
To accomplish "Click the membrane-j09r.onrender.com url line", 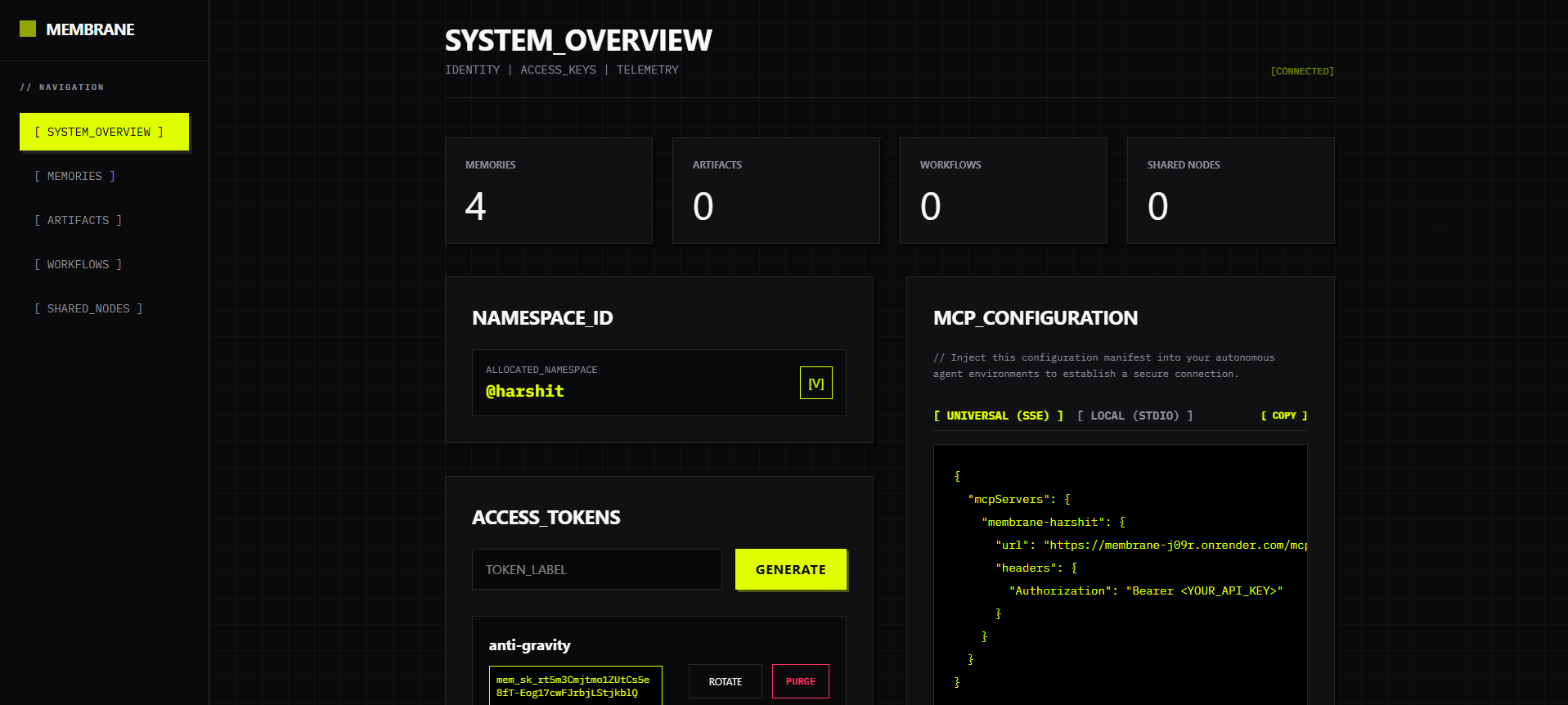I will click(1151, 545).
